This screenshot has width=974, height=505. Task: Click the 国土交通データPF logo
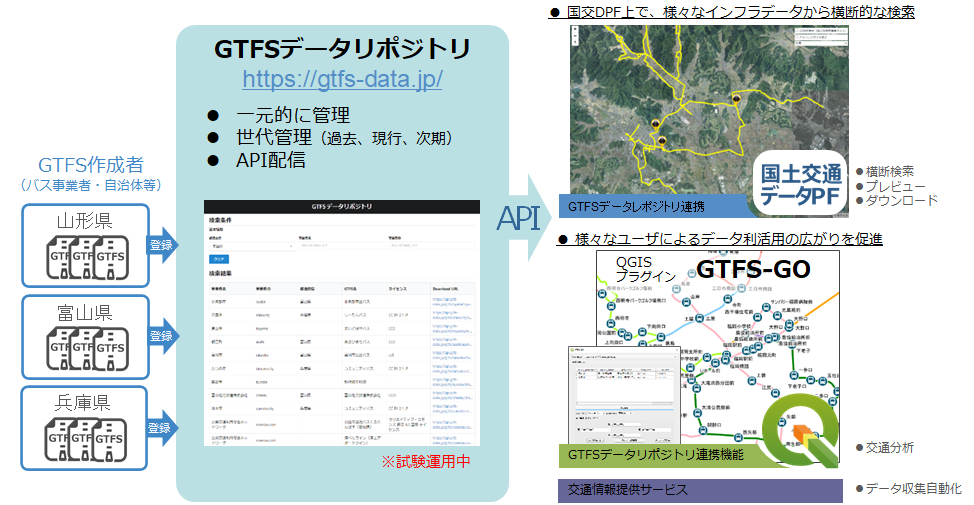pos(800,184)
